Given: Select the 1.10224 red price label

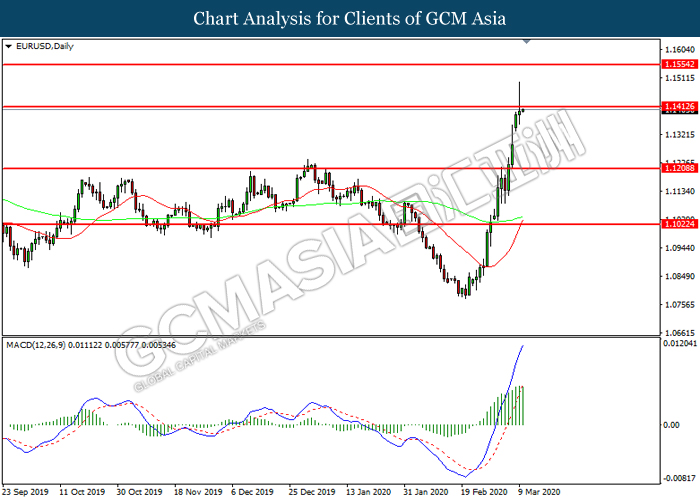Looking at the screenshot, I should (x=678, y=225).
